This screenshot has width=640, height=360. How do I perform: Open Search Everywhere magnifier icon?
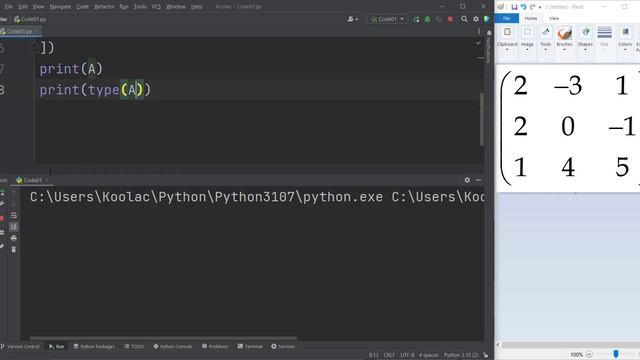(464, 19)
